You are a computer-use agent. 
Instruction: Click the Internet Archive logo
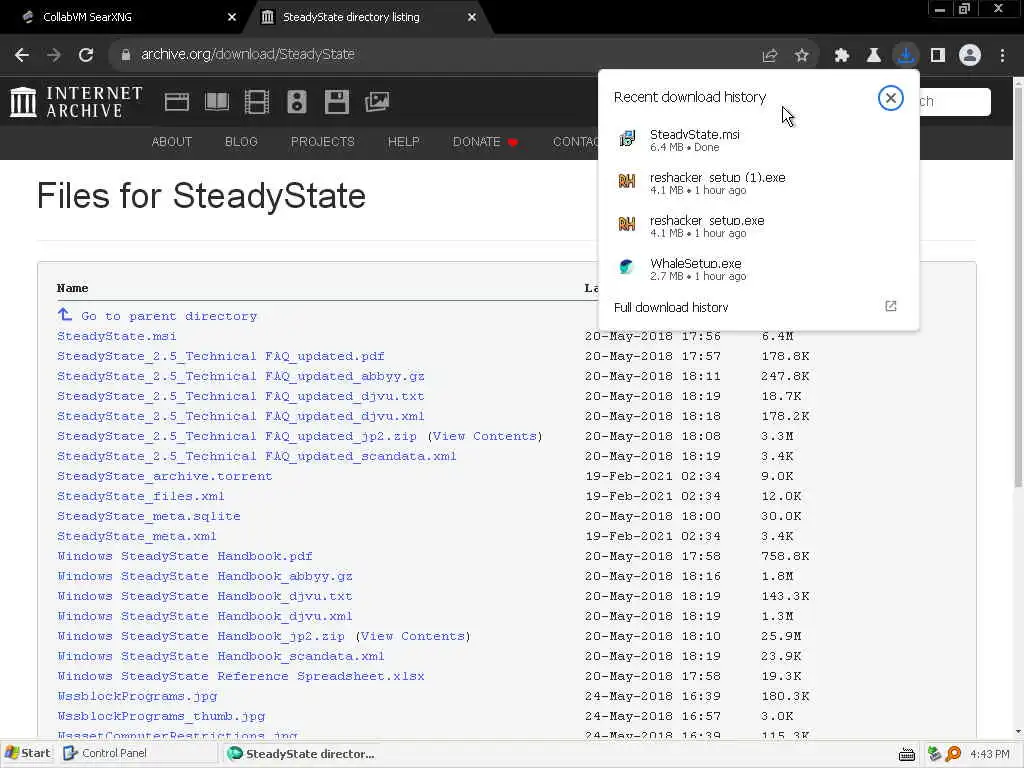coord(76,102)
